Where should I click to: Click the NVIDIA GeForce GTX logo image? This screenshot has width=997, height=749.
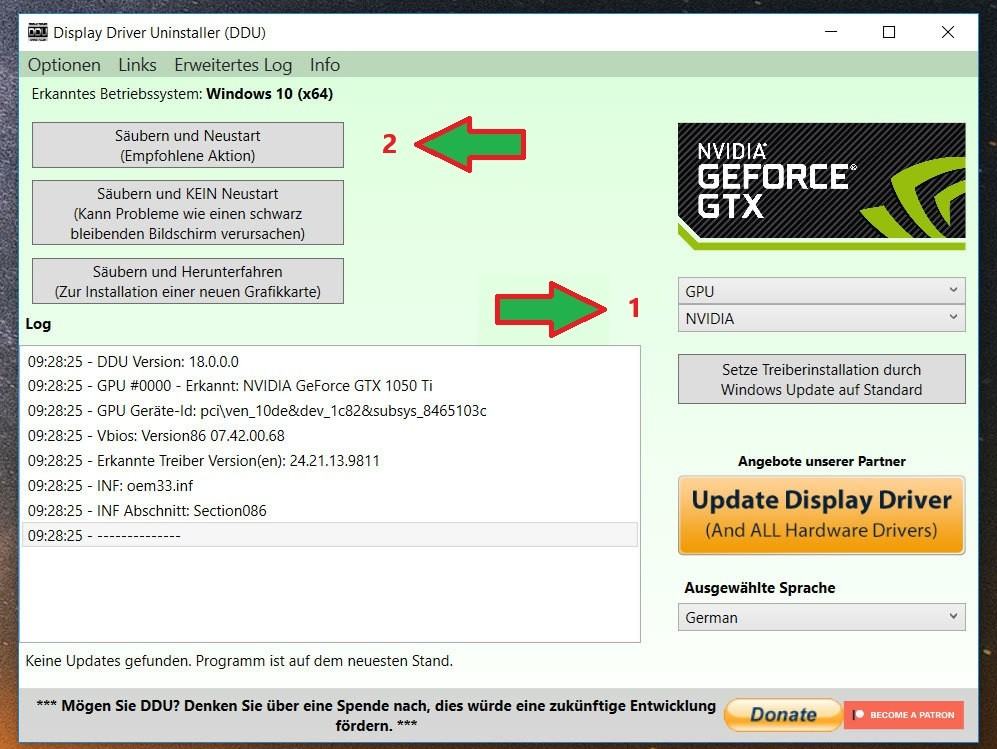[822, 186]
